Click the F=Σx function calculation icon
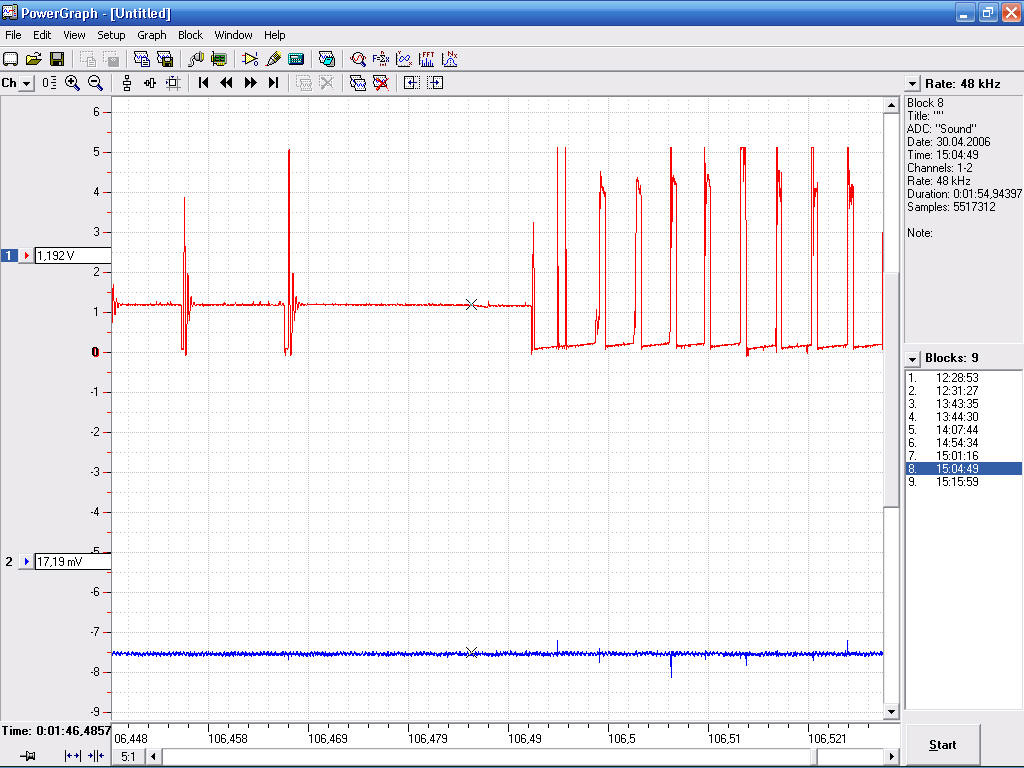 tap(380, 59)
